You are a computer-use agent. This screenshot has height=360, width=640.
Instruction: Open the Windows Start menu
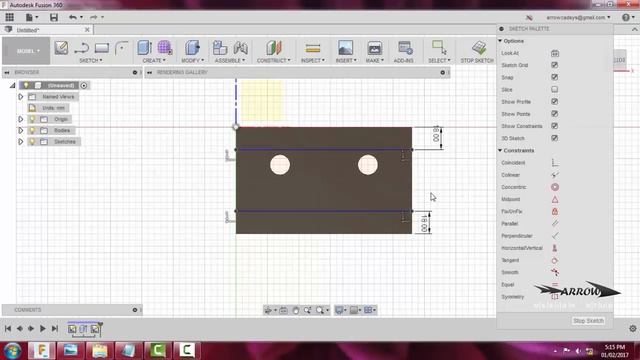[x=12, y=351]
